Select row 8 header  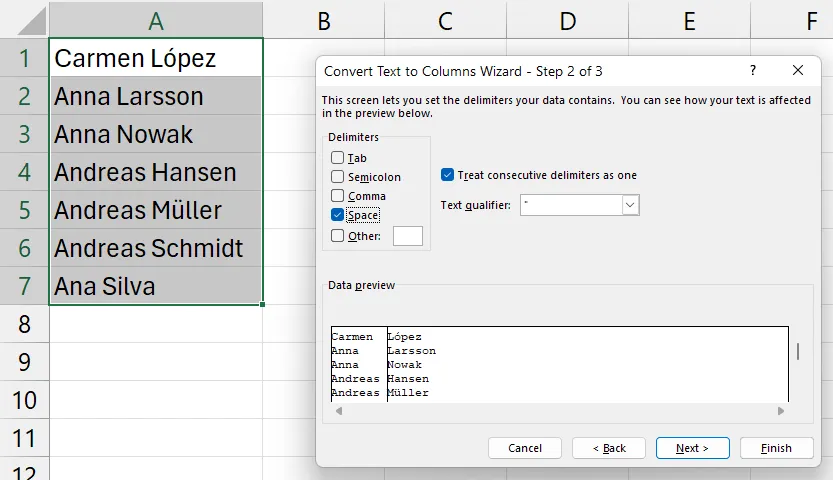click(x=24, y=324)
